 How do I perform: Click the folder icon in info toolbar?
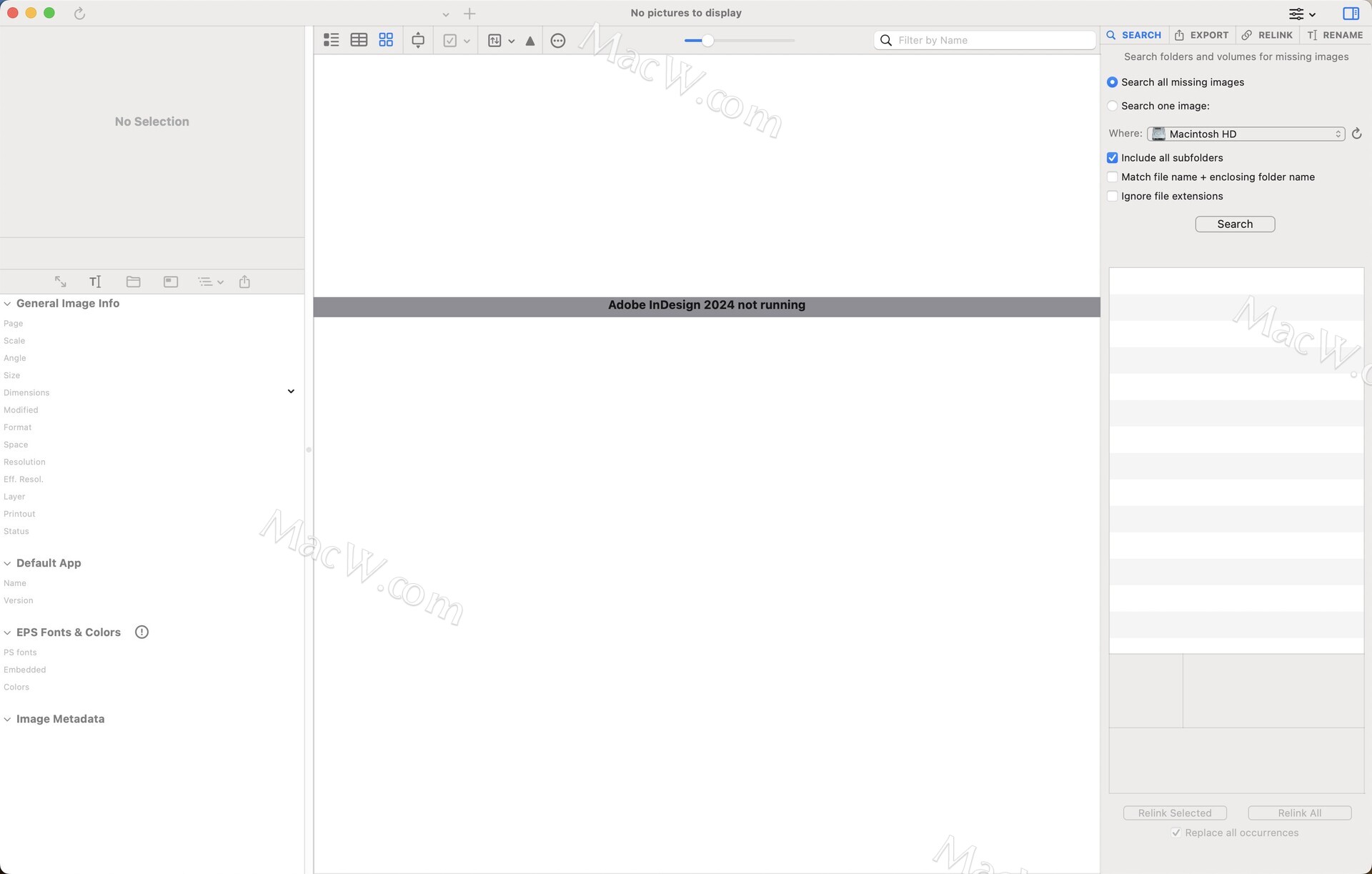tap(133, 282)
